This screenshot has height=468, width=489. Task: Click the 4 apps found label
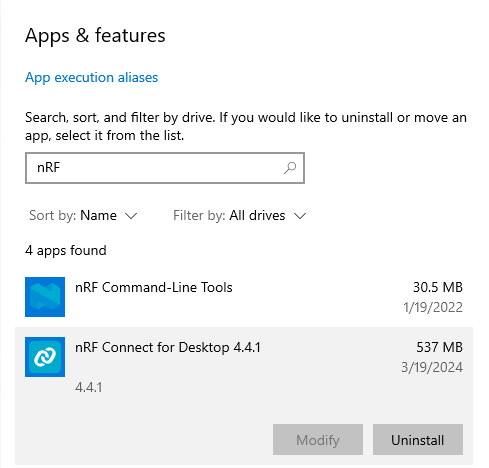point(66,250)
